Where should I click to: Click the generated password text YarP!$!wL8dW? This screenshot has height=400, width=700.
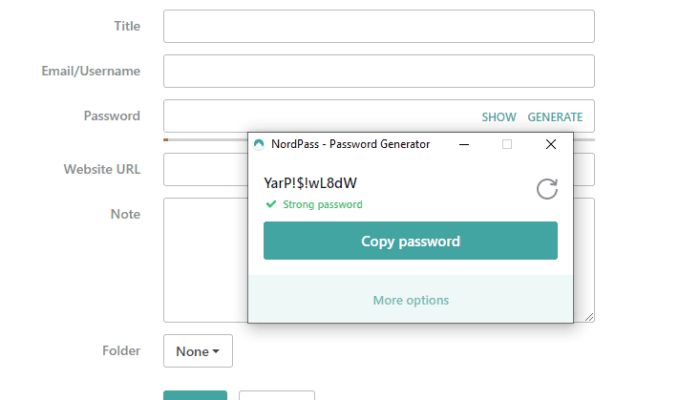point(310,183)
